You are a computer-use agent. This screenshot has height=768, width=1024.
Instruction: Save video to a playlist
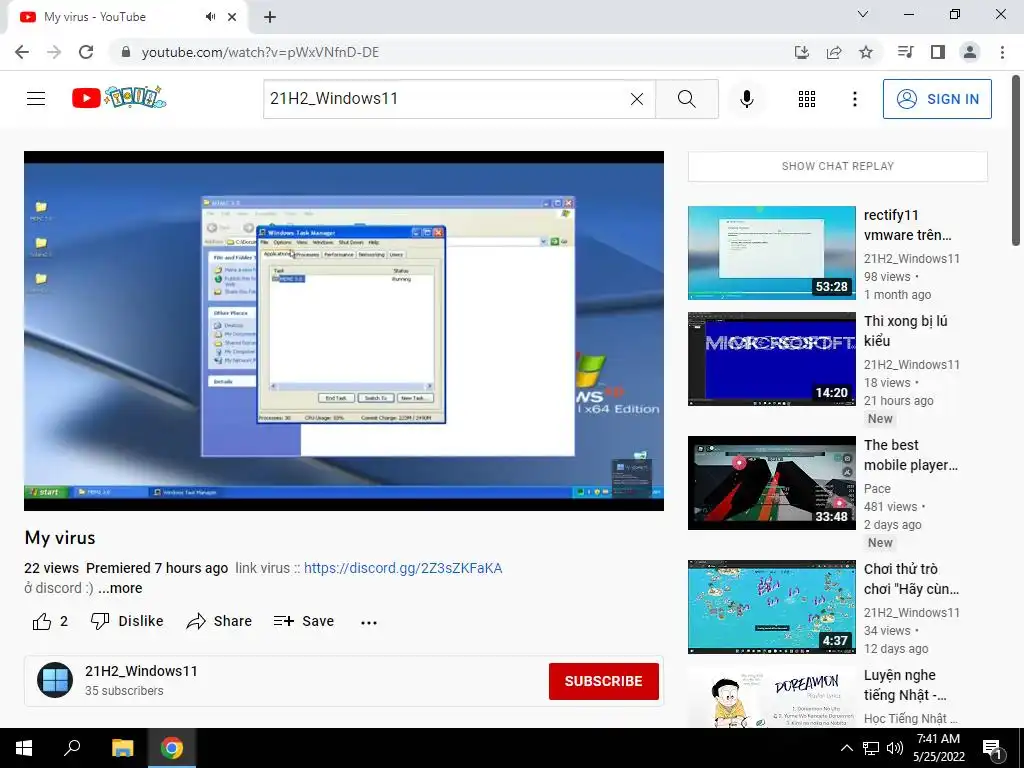(304, 621)
